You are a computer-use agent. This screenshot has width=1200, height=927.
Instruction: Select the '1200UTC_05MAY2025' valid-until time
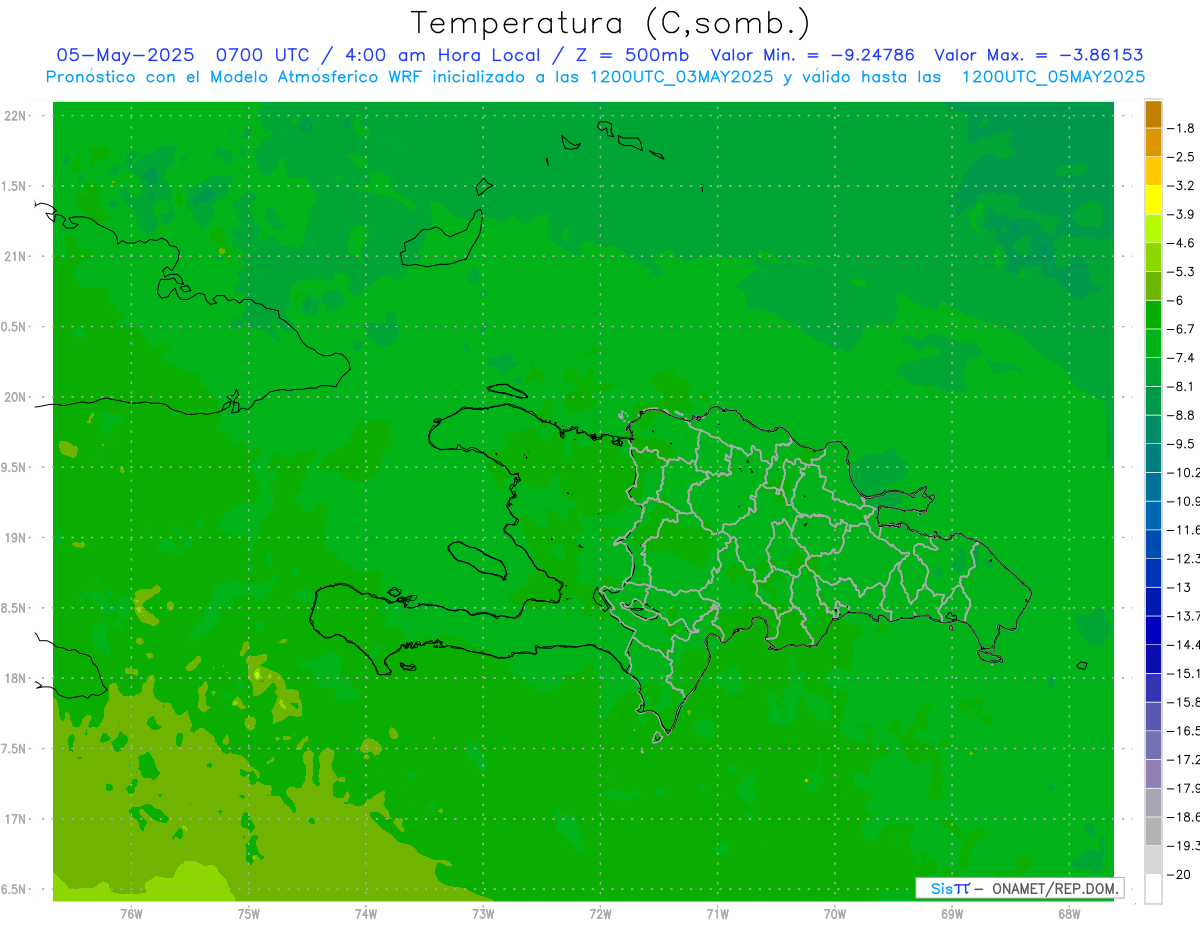(x=1053, y=77)
